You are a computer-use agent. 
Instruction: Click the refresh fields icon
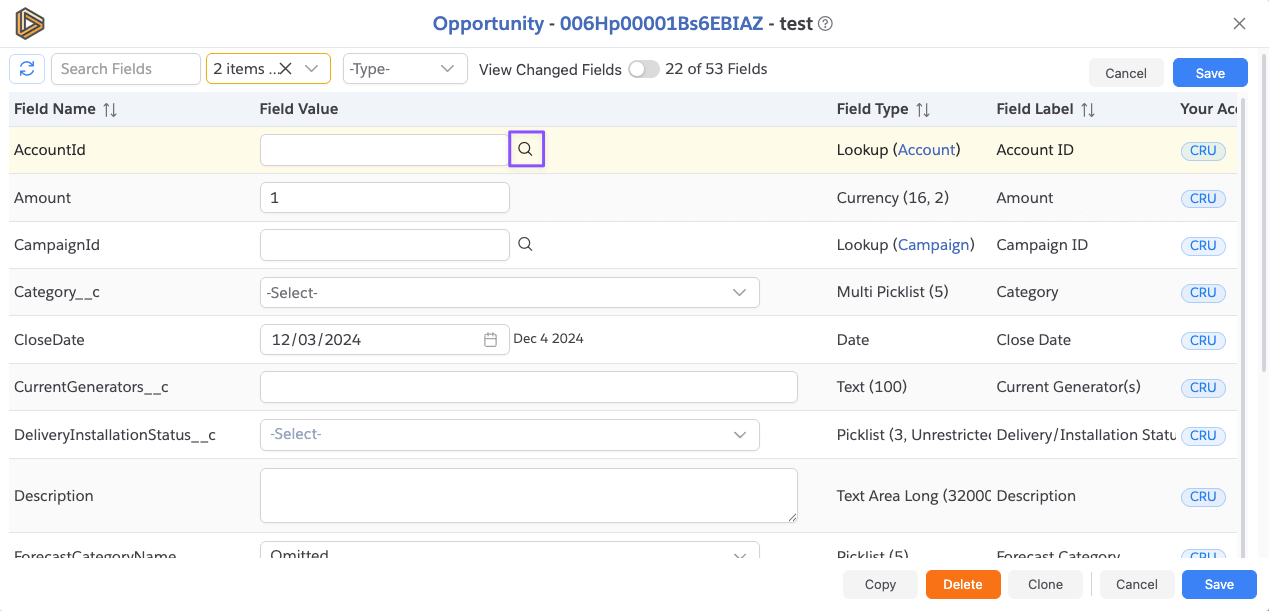coord(27,69)
